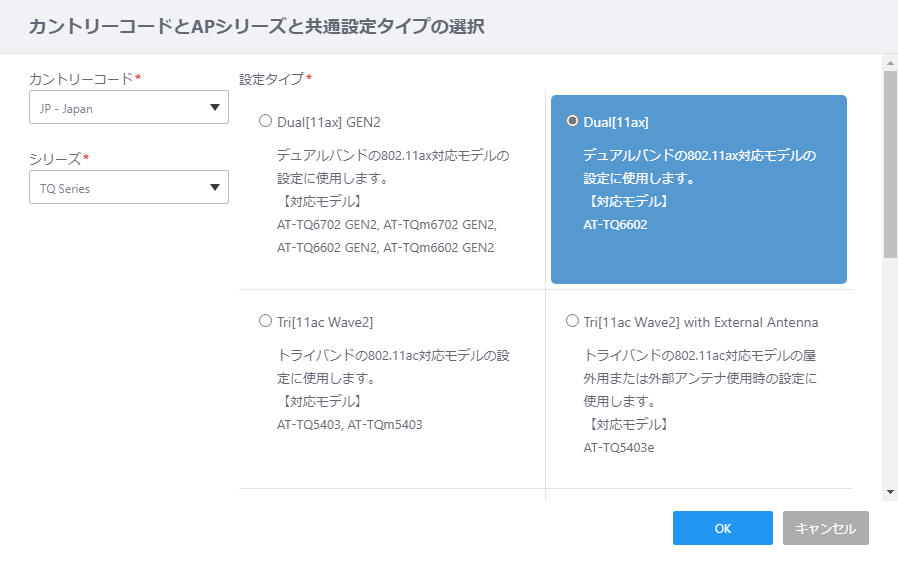Screen dimensions: 898x569
Task: Click the vertical scrollbar thumb
Action: (890, 164)
